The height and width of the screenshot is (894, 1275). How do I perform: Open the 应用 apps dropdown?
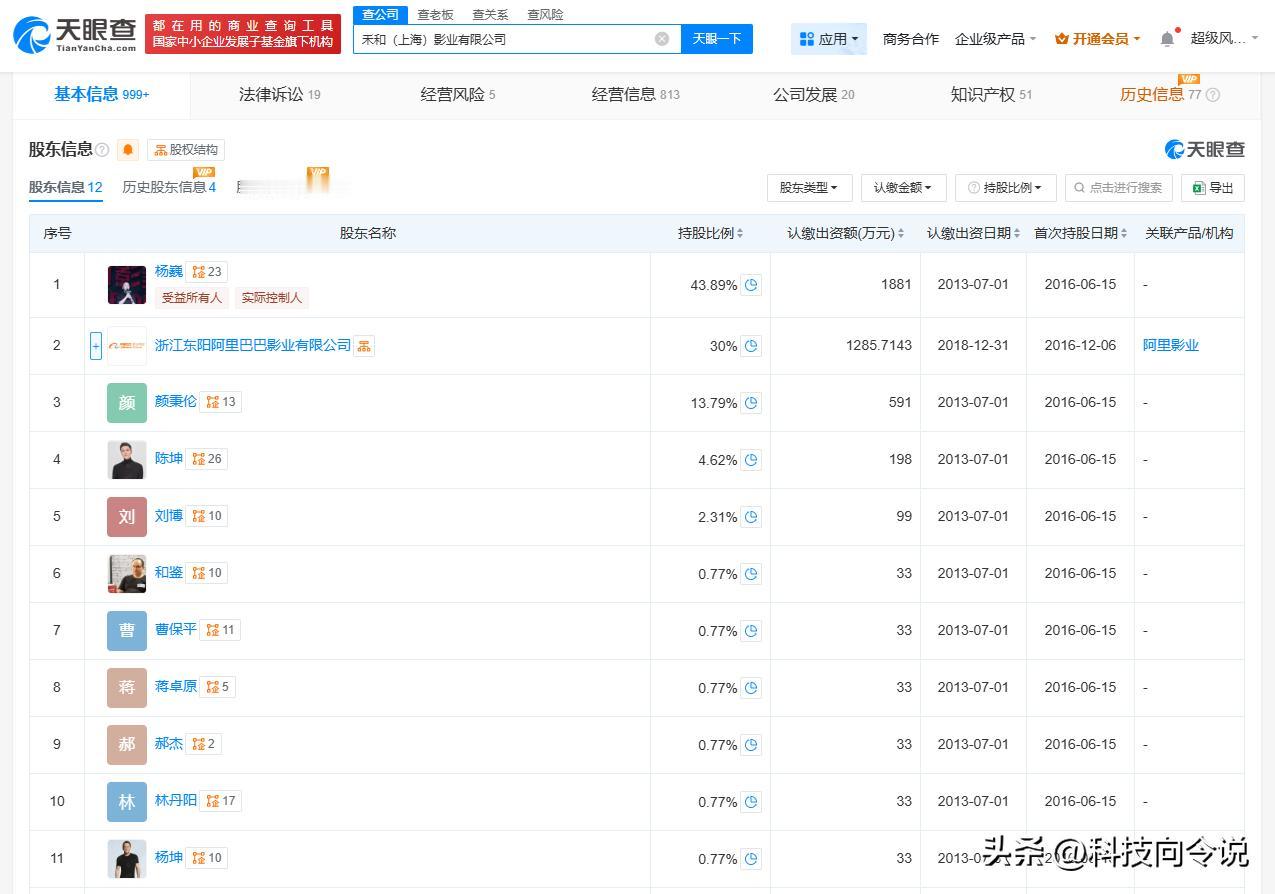tap(829, 39)
